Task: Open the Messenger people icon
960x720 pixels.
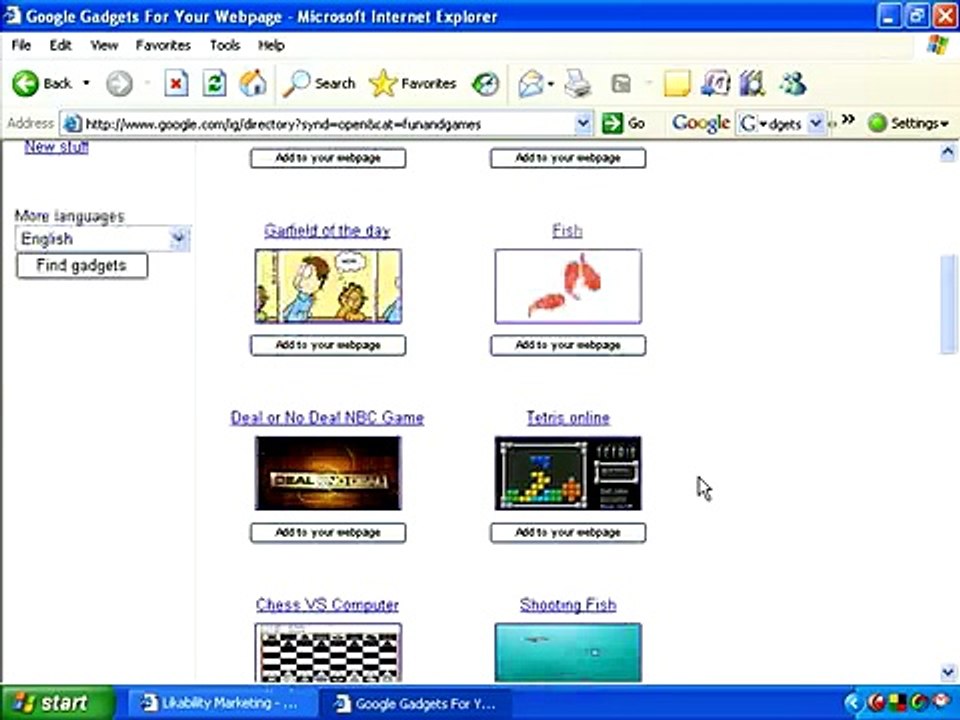Action: point(793,83)
